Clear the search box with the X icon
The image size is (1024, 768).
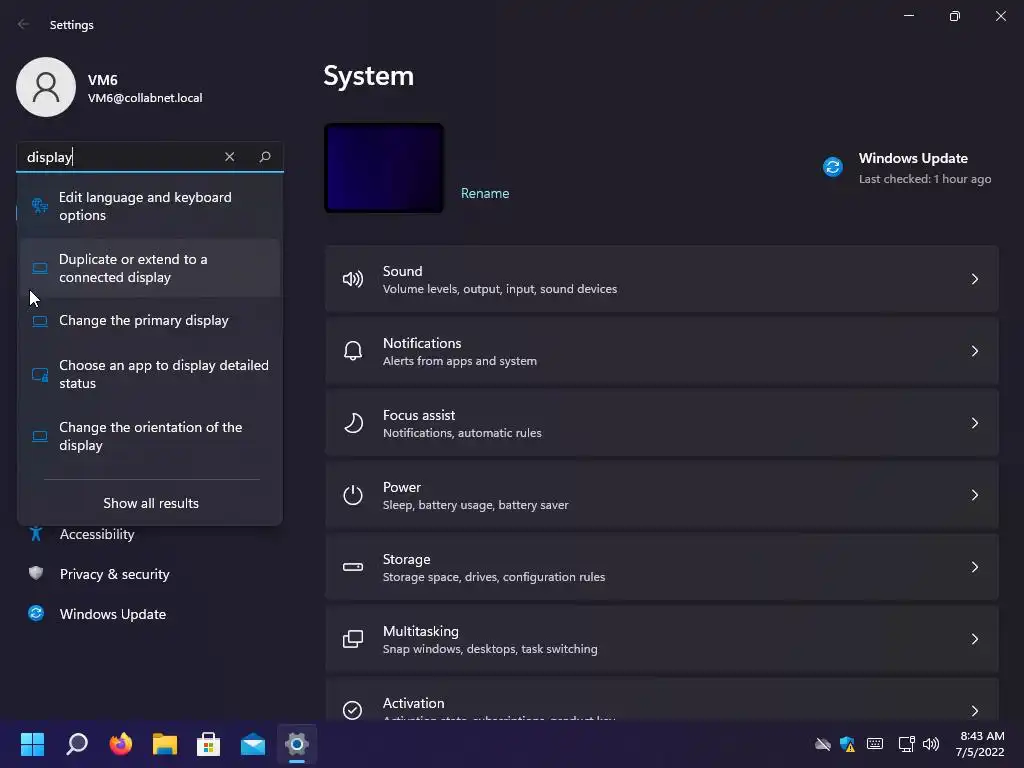coord(229,157)
